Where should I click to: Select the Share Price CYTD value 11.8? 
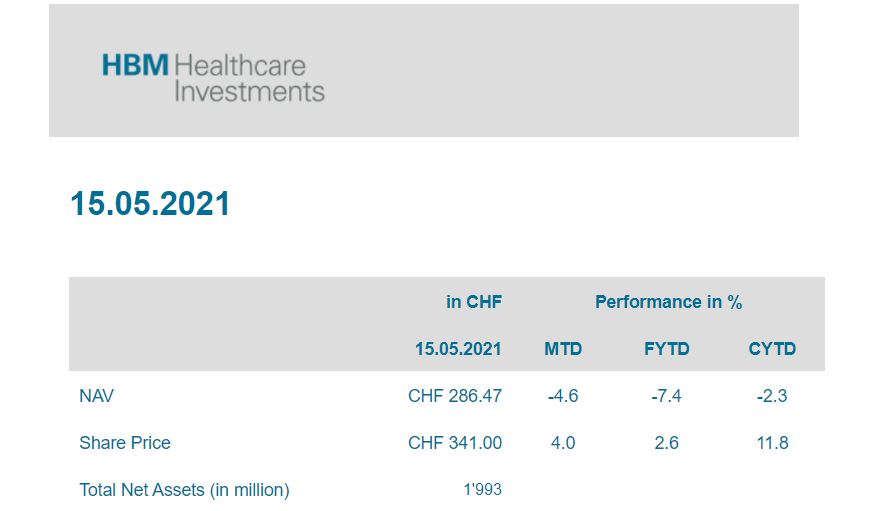[772, 443]
